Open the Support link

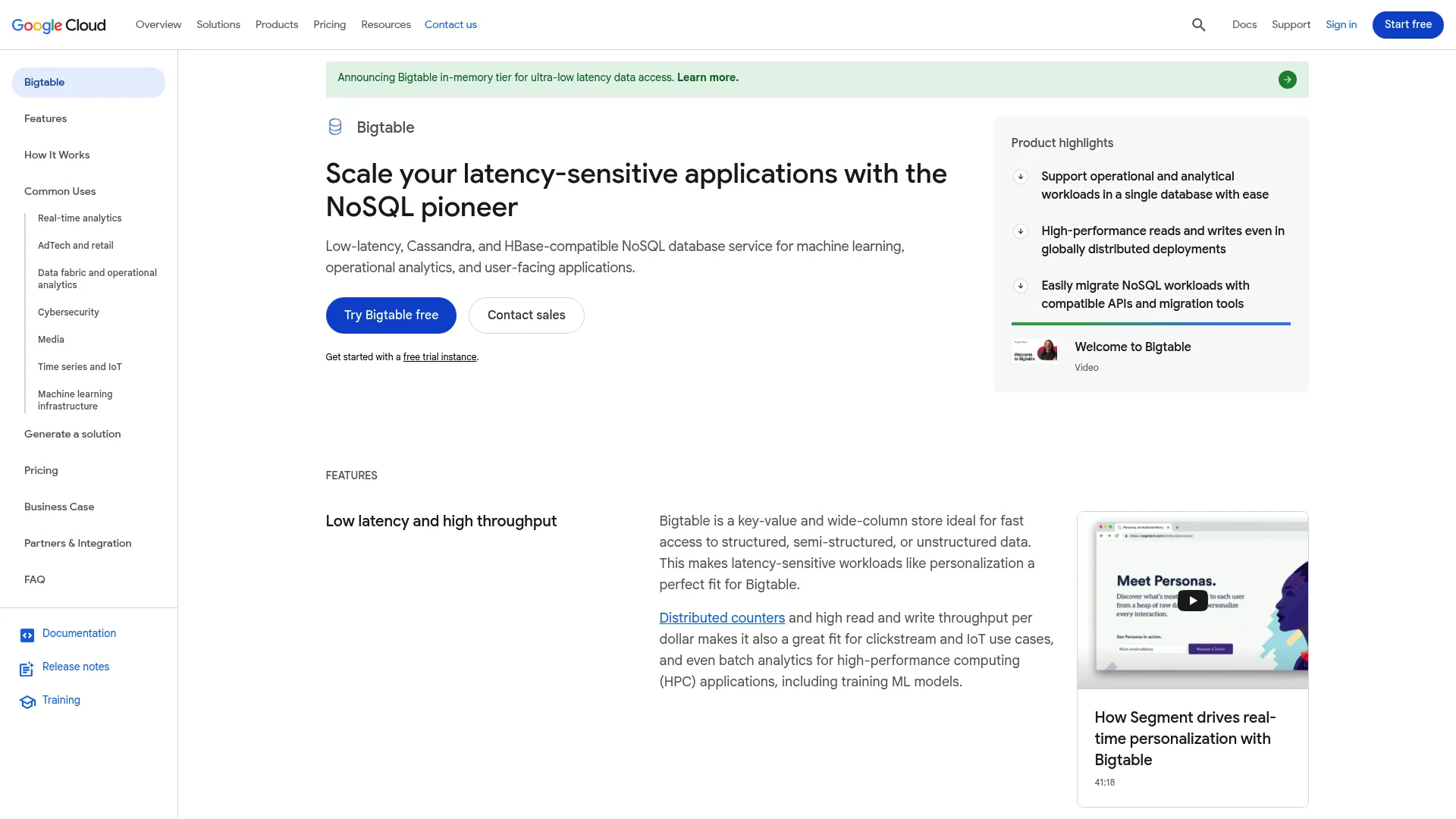click(1291, 25)
